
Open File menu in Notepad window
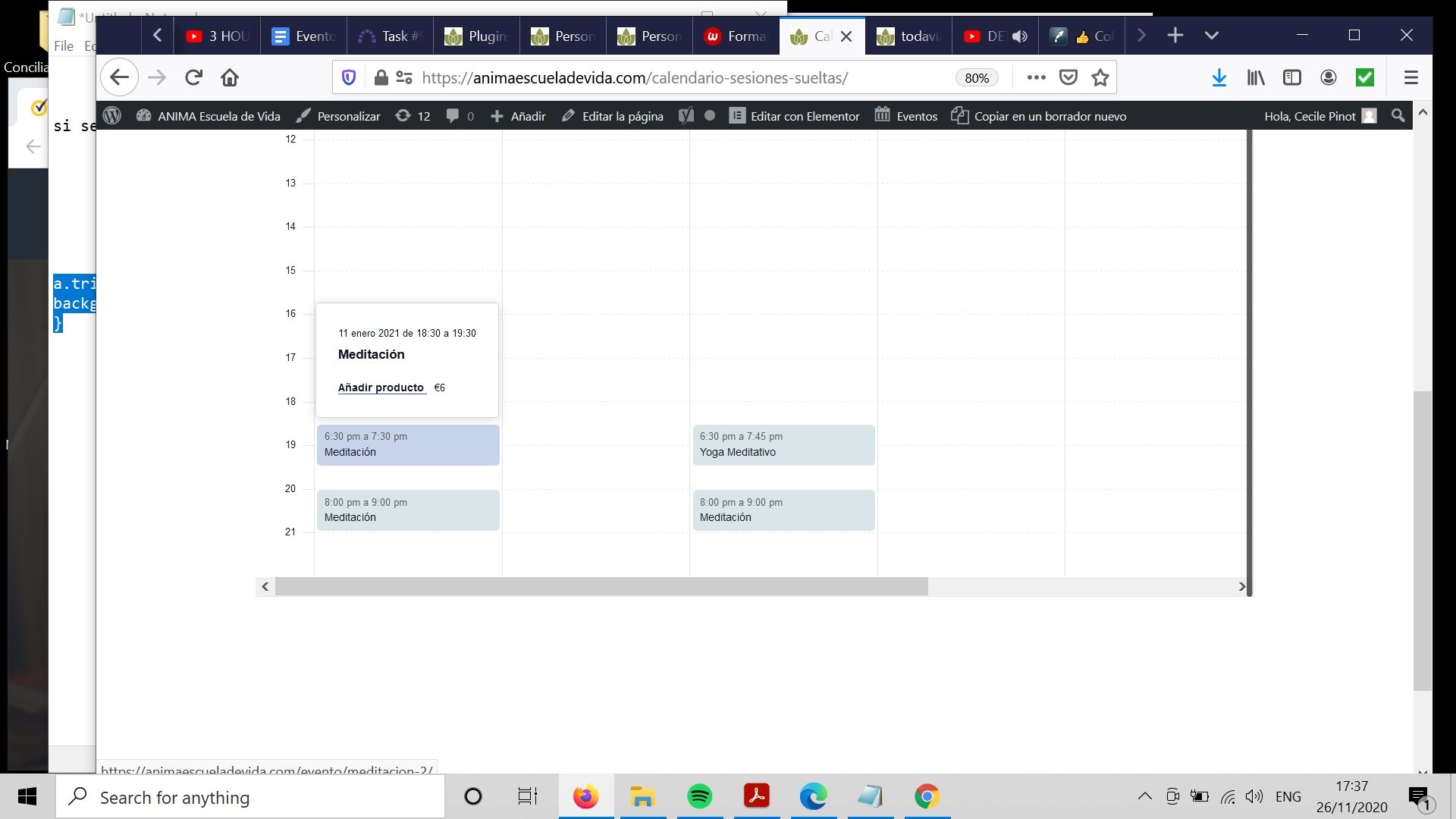(x=64, y=46)
